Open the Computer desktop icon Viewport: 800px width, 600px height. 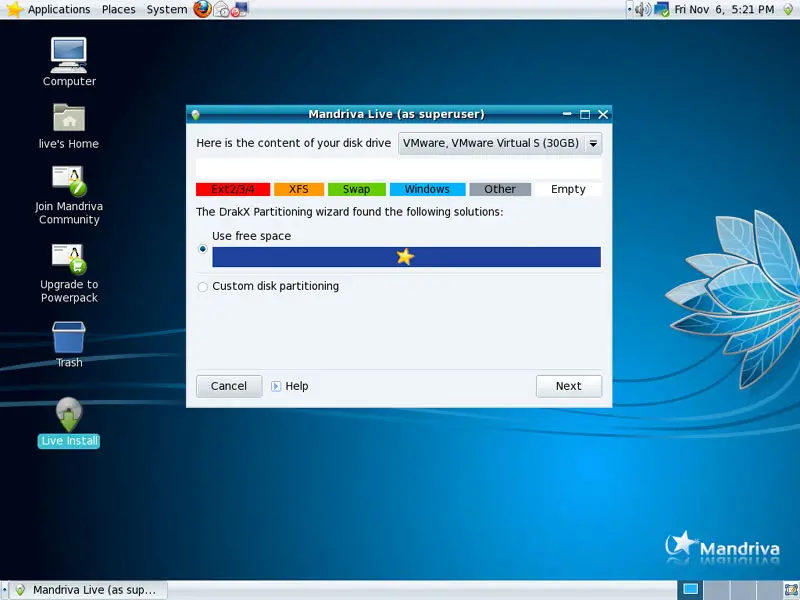coord(69,55)
